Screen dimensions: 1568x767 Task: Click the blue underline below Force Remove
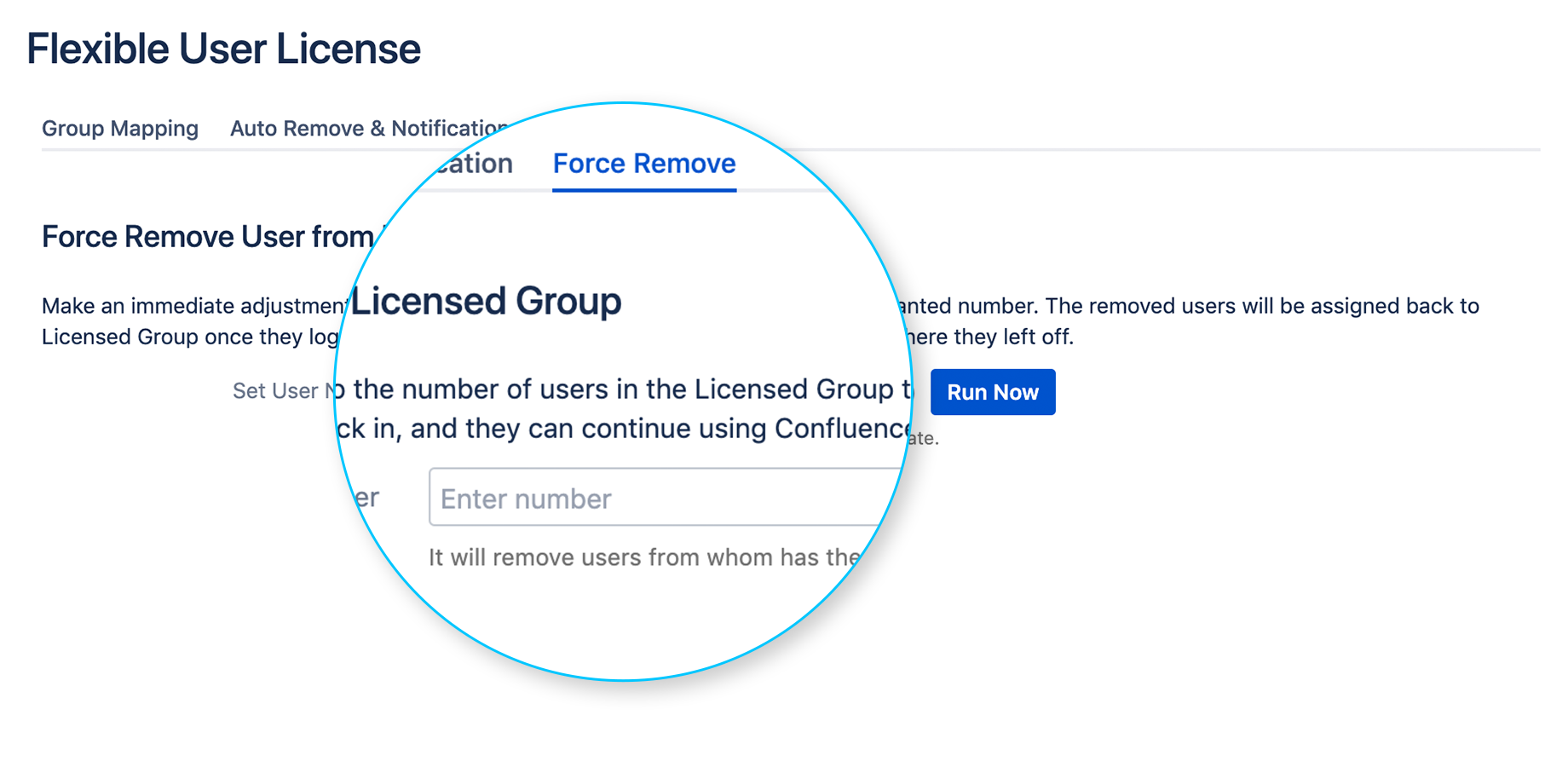pyautogui.click(x=644, y=189)
